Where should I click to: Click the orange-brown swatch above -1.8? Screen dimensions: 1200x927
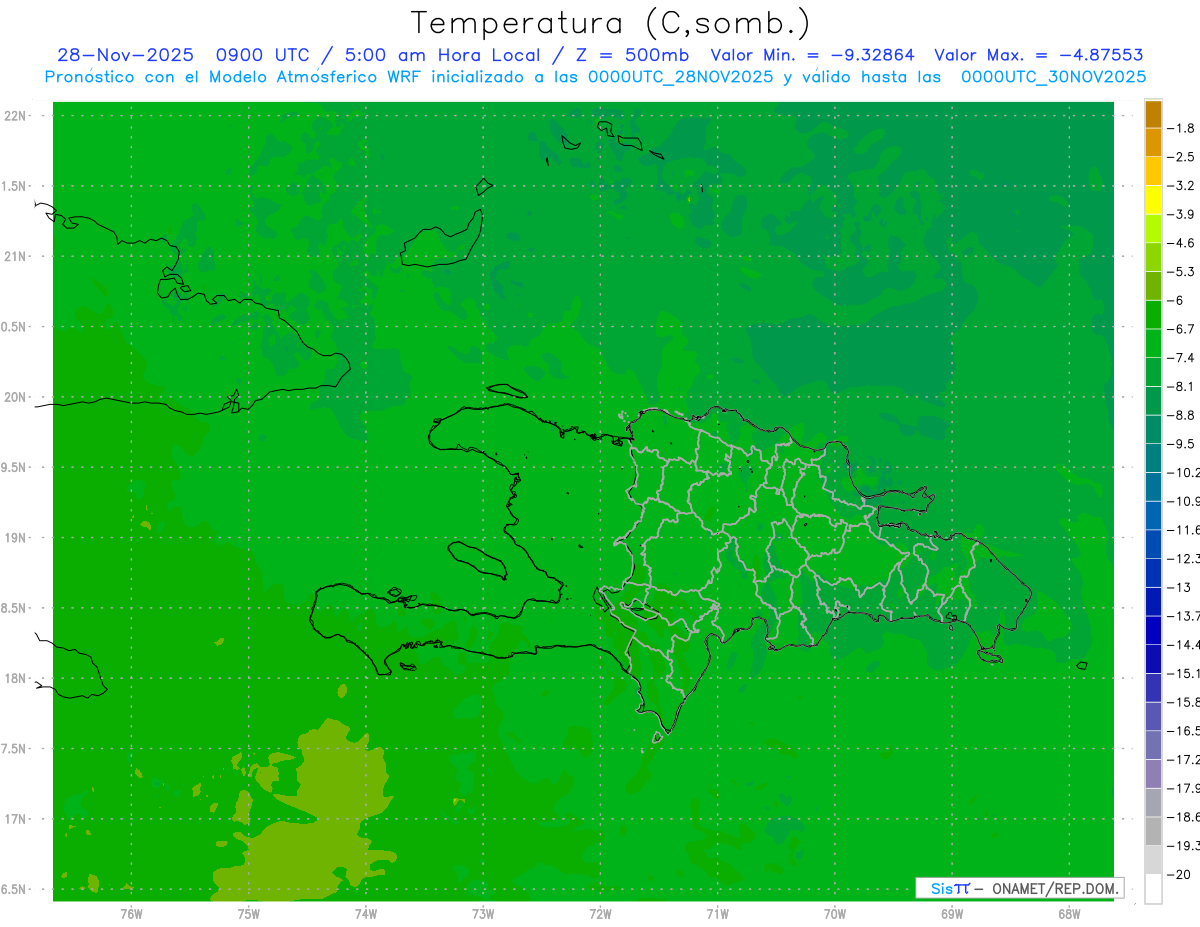(x=1153, y=114)
